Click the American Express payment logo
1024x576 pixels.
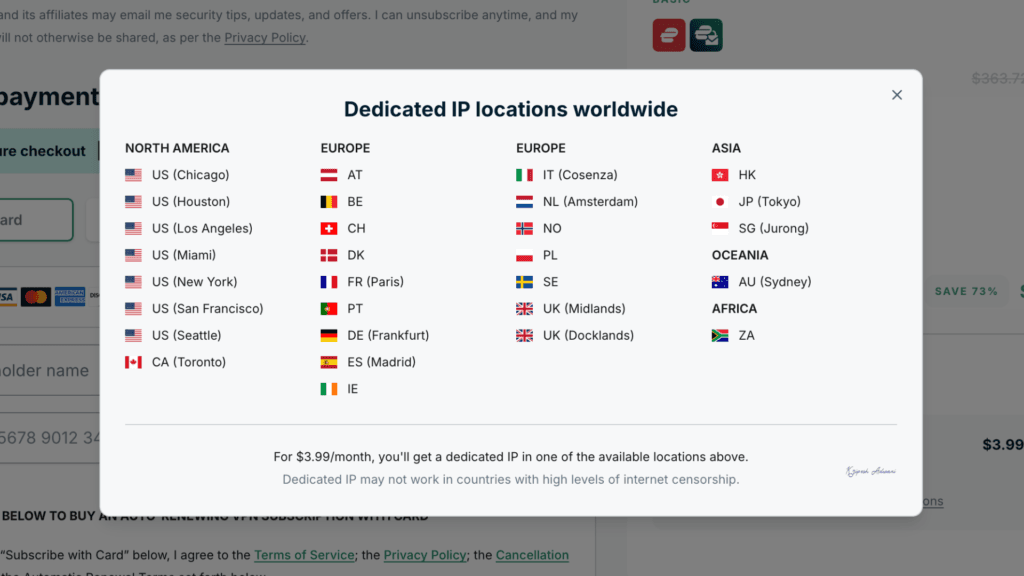click(x=70, y=297)
